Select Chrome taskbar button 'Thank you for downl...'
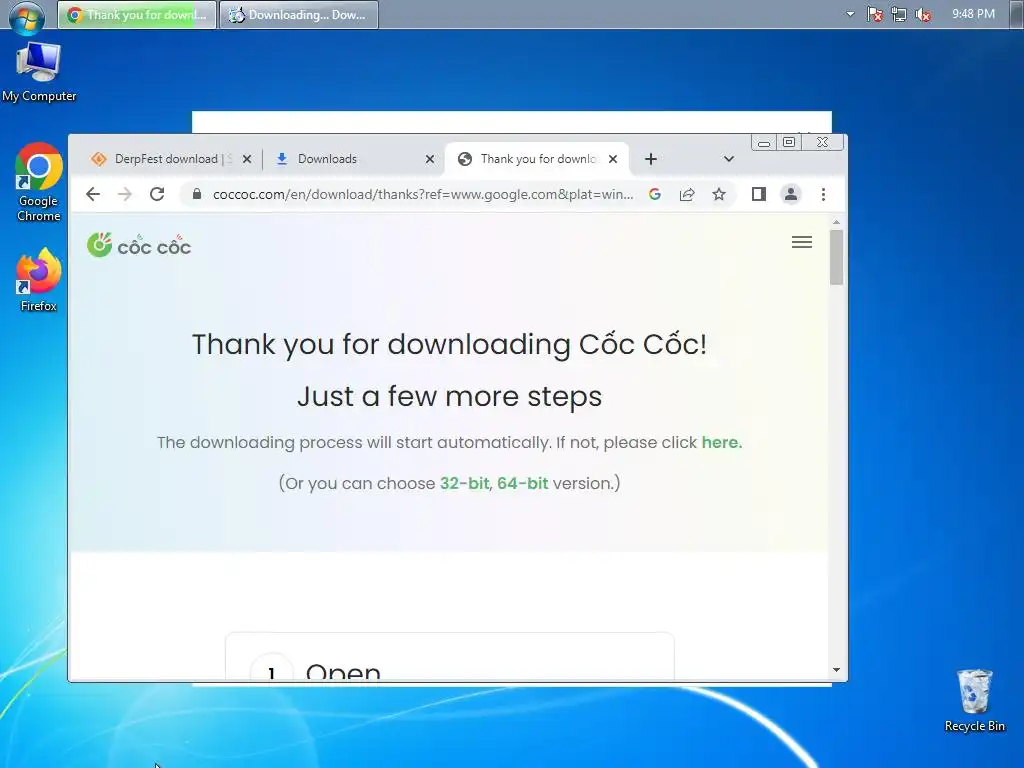Screen dimensions: 1024x768 pyautogui.click(x=137, y=14)
